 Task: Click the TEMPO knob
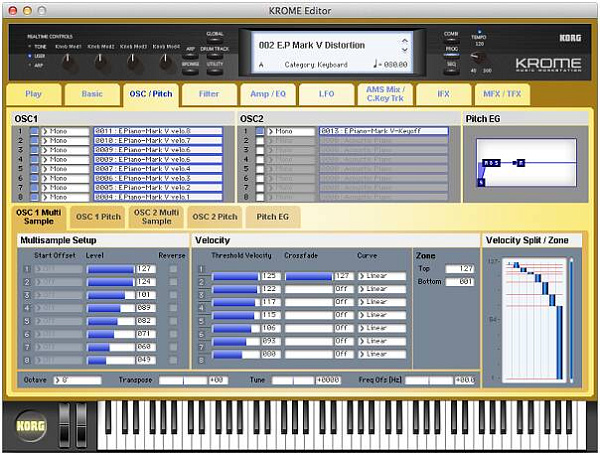pyautogui.click(x=479, y=58)
